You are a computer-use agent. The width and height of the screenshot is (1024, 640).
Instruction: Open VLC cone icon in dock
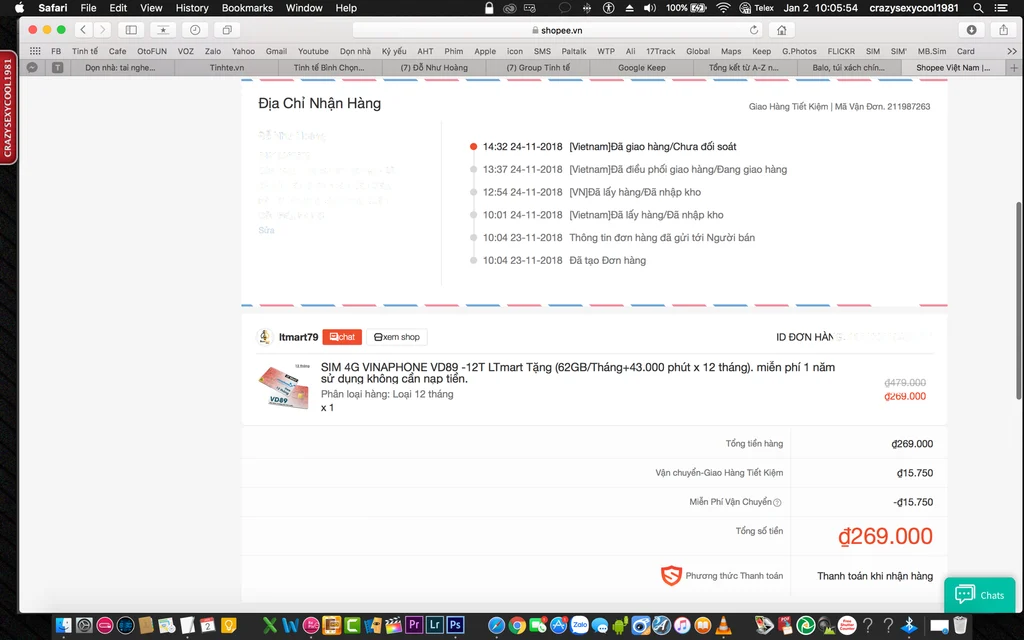pyautogui.click(x=724, y=626)
